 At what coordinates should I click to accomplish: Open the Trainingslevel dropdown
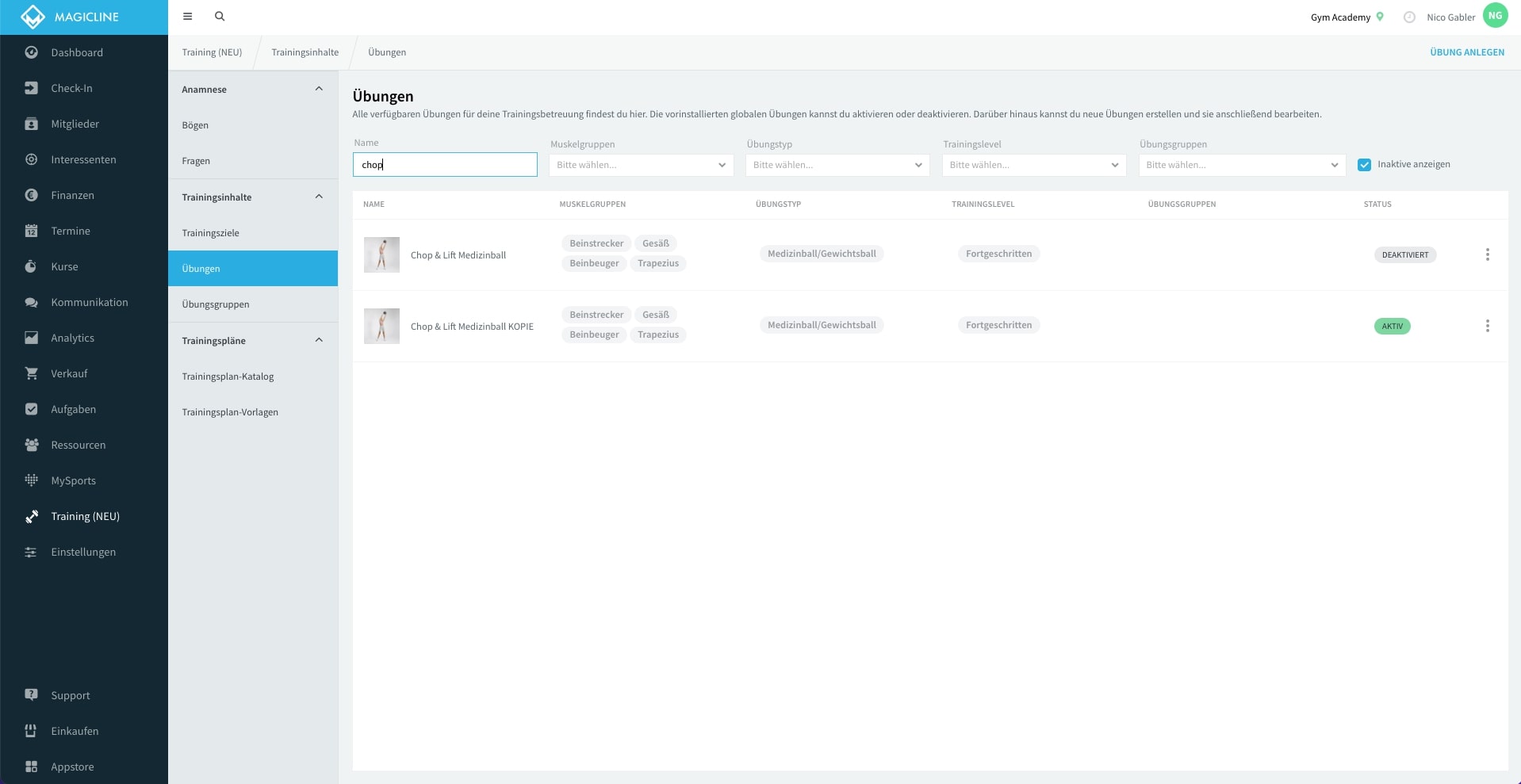coord(1033,165)
